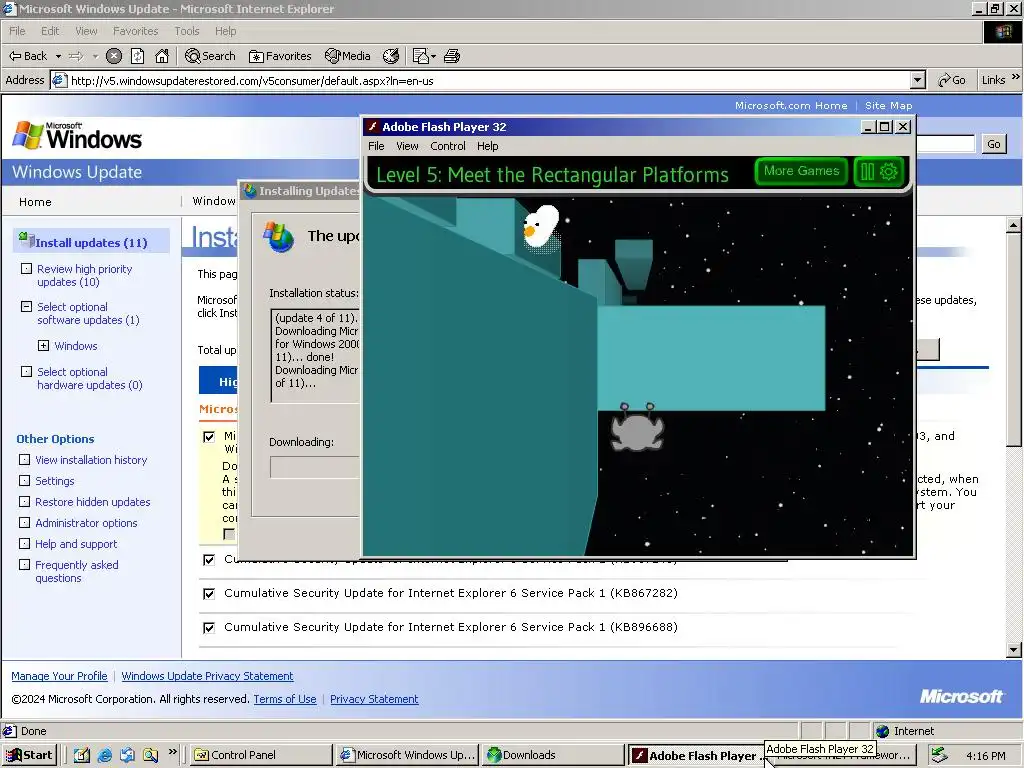The height and width of the screenshot is (768, 1024).
Task: Open the Help menu in Flash Player
Action: tap(487, 146)
